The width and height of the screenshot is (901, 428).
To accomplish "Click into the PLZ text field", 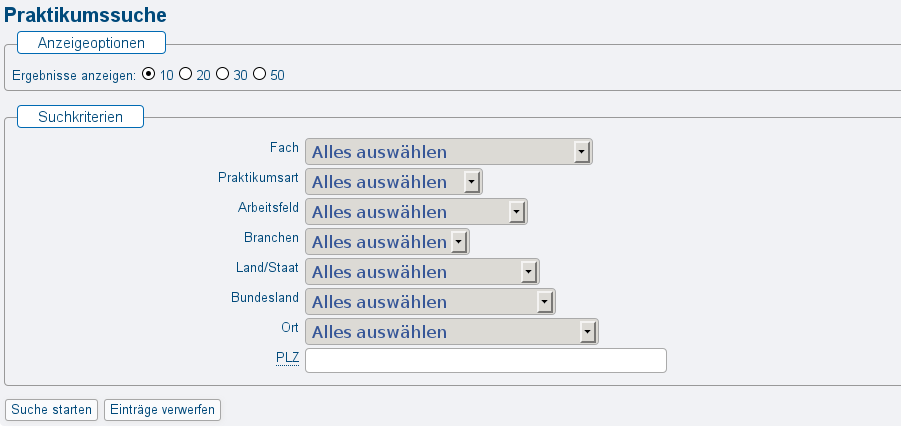I will point(486,360).
